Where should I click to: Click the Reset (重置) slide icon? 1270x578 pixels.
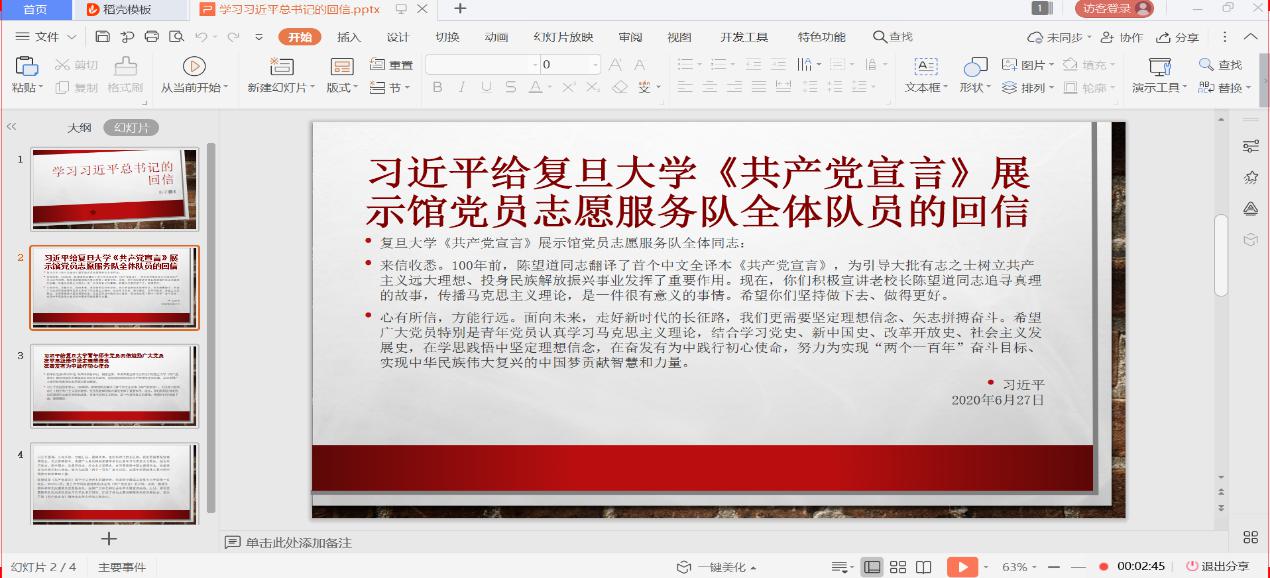pos(391,65)
